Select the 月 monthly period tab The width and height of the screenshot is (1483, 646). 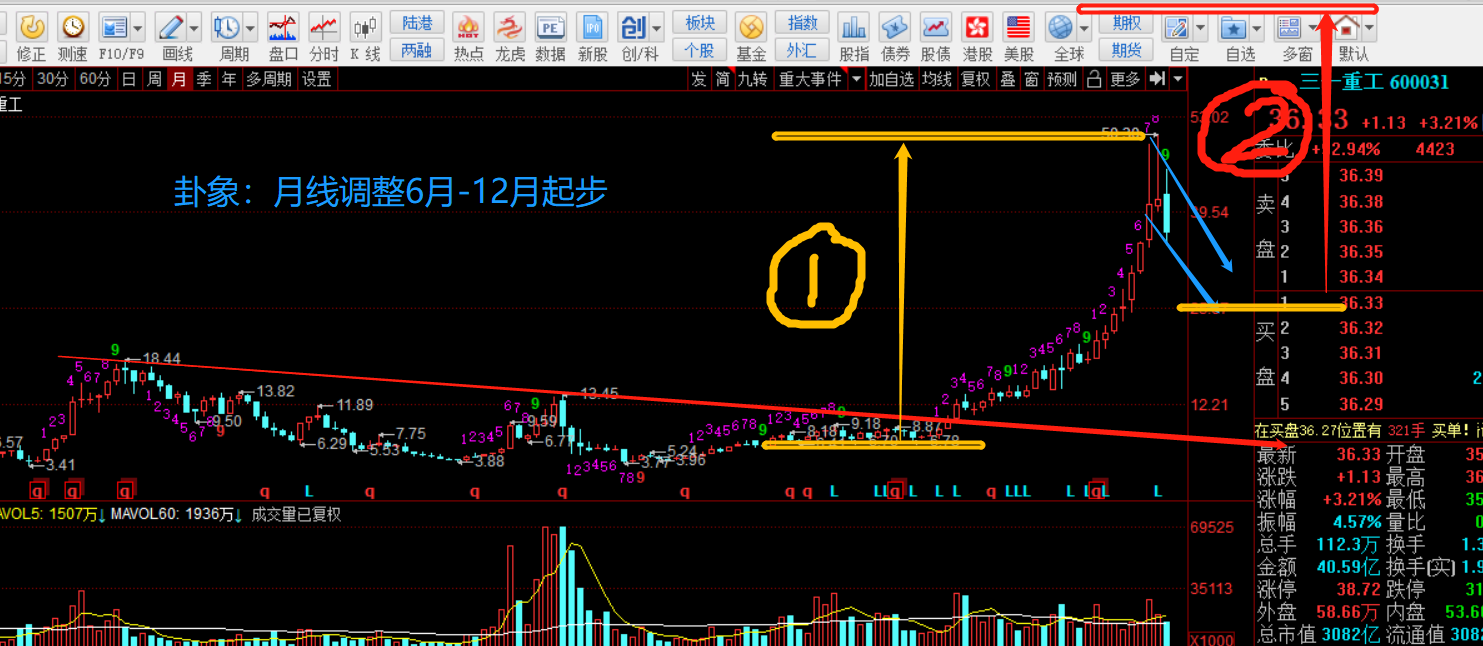(x=179, y=79)
